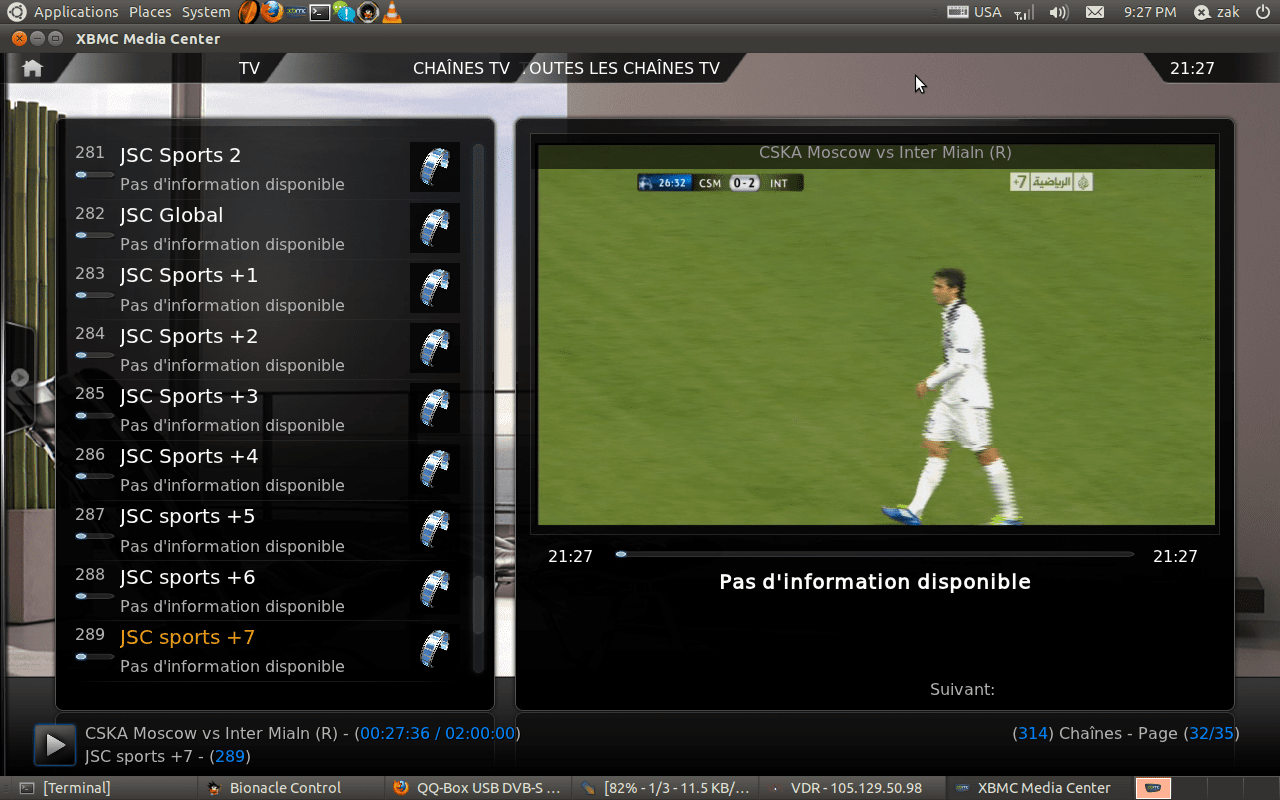This screenshot has height=800, width=1280.
Task: Select channel 286 JSC Sports +4
Action: pos(267,469)
